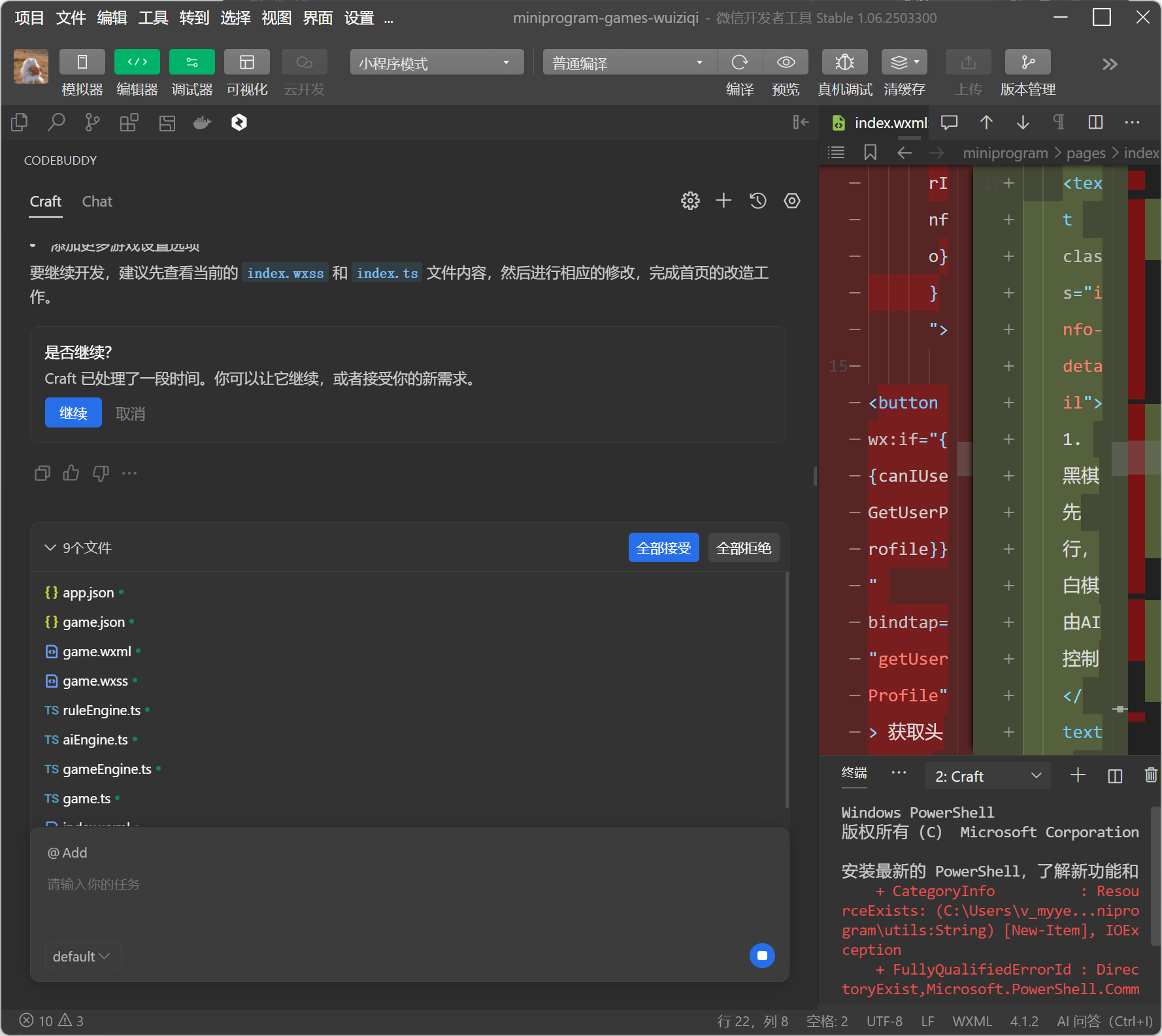Click thumbs up on Craft response
The height and width of the screenshot is (1036, 1162).
point(71,473)
